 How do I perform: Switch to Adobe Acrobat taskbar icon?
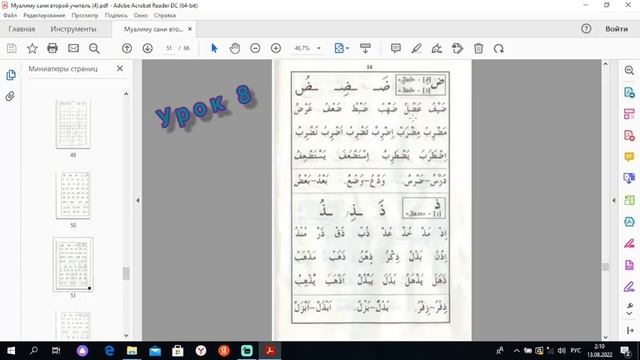tap(269, 351)
